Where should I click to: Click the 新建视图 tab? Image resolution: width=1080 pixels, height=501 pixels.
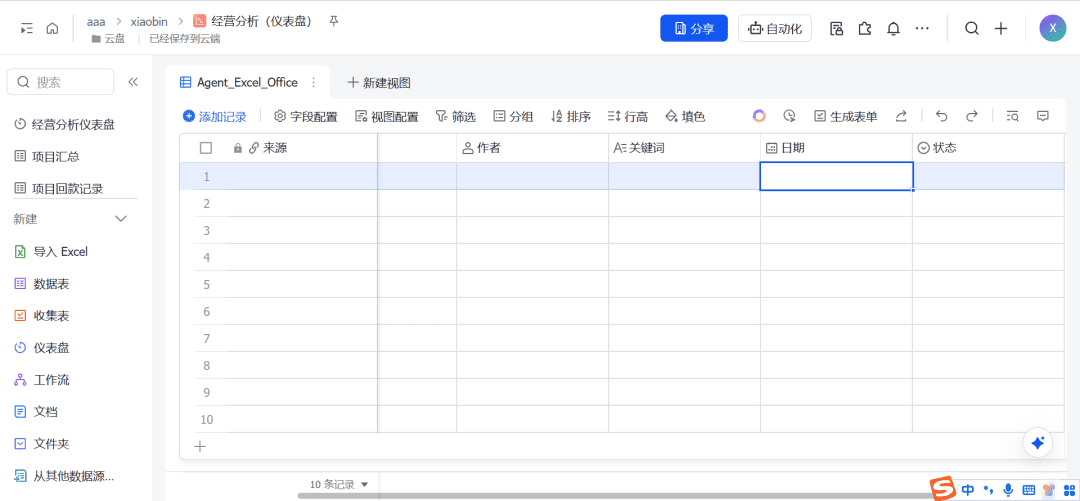pos(378,83)
